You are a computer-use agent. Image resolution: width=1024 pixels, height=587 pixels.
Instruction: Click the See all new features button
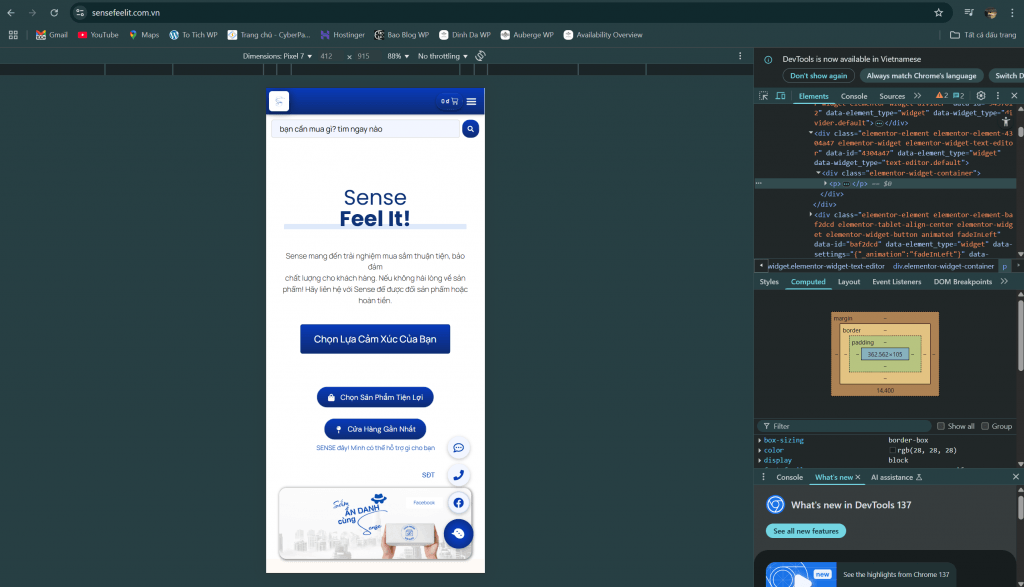click(805, 531)
